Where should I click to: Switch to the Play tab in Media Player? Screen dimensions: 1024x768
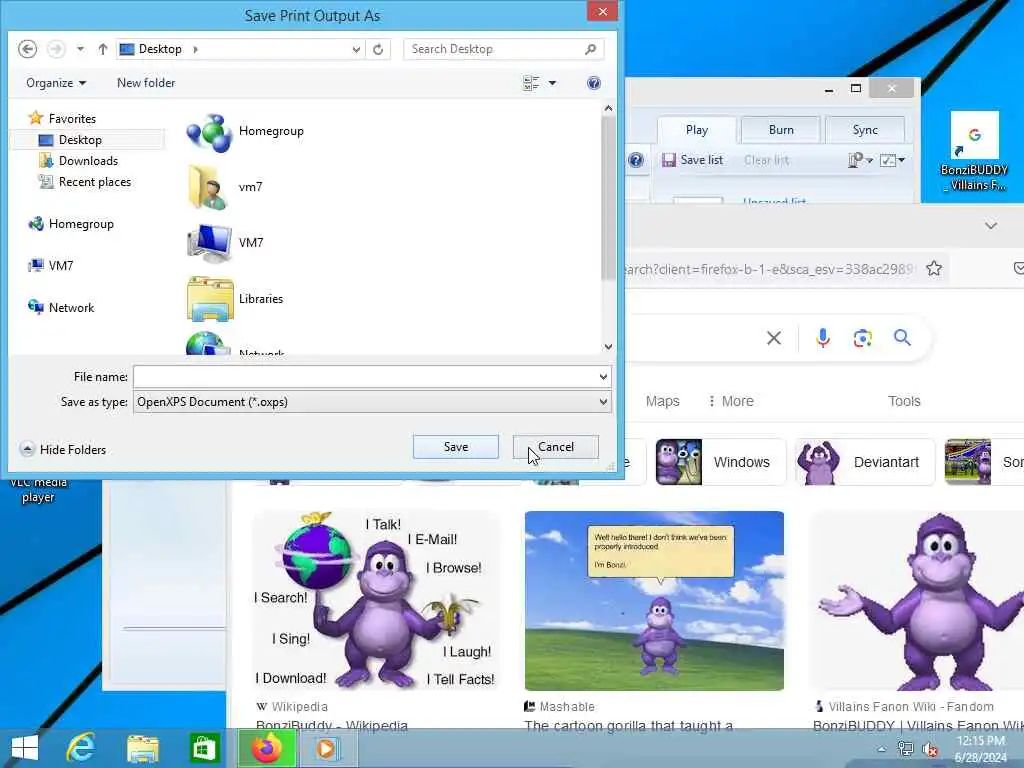coord(697,130)
